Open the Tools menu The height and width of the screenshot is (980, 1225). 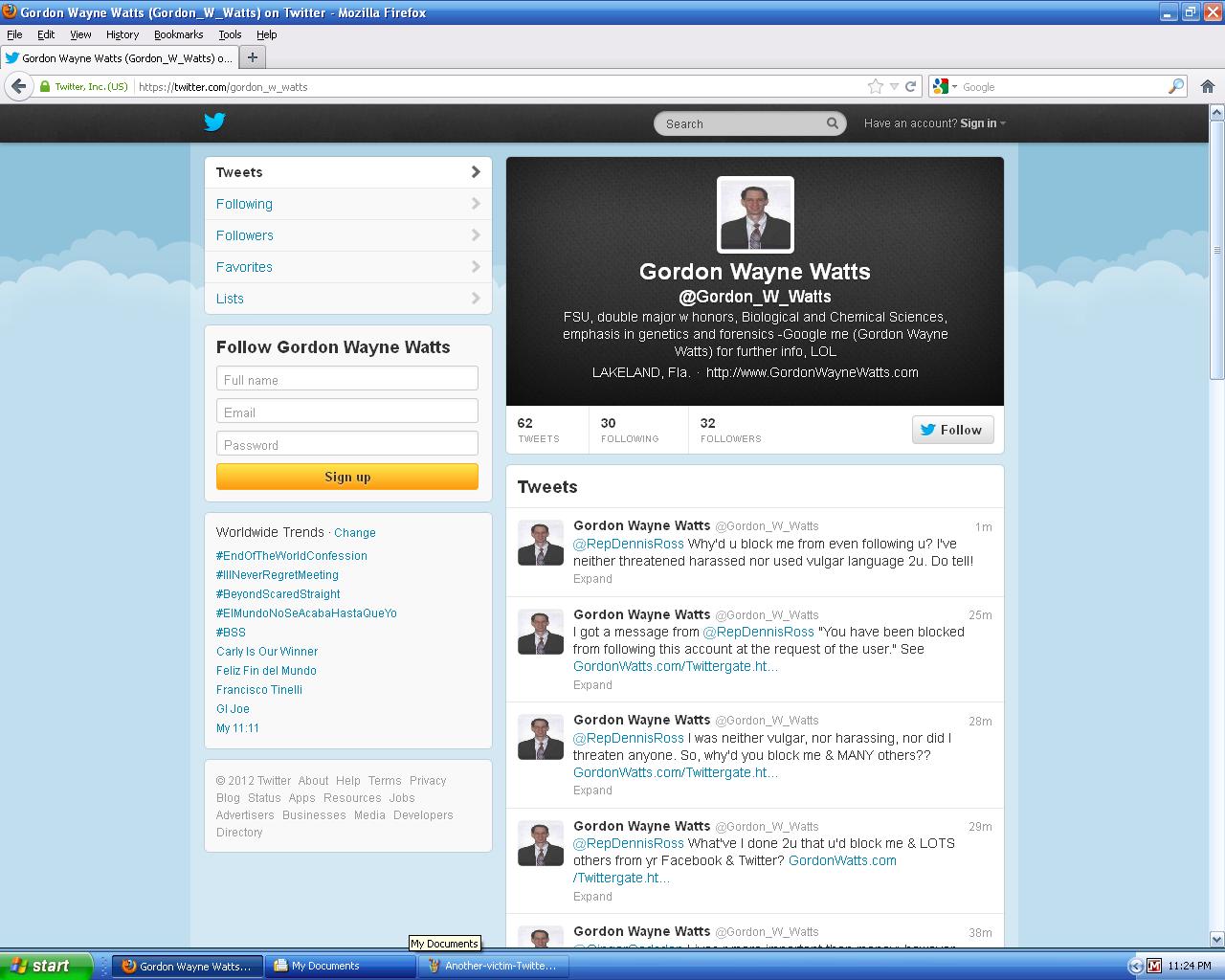(230, 34)
